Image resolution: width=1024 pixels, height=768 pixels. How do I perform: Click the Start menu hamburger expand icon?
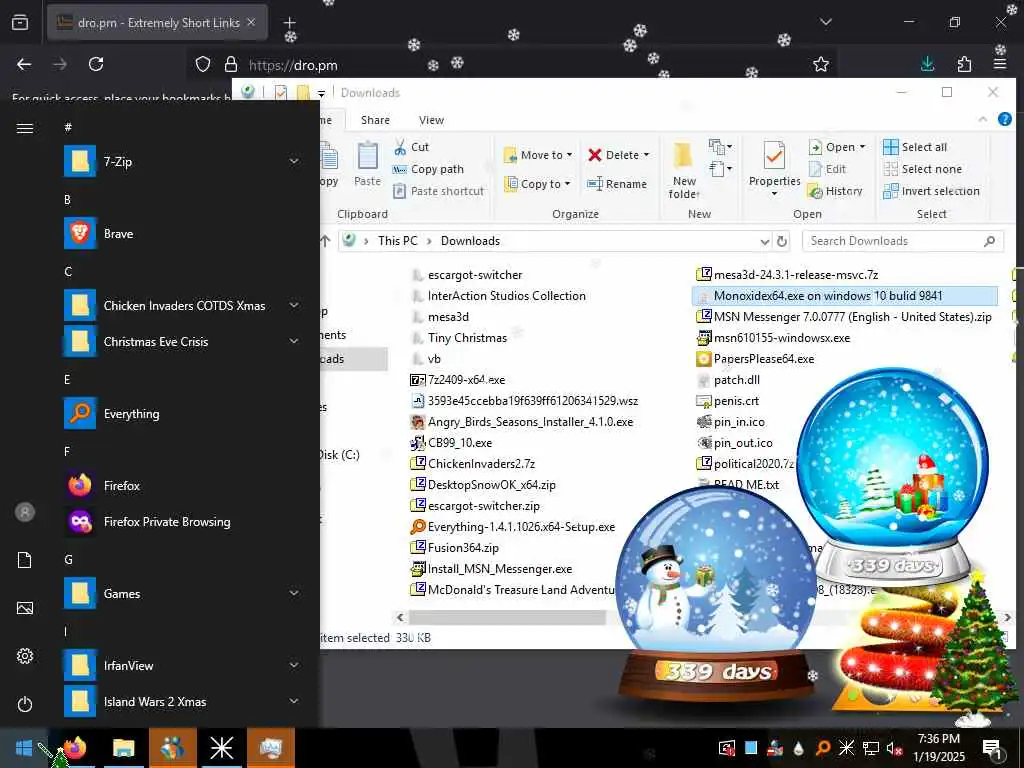pos(25,128)
